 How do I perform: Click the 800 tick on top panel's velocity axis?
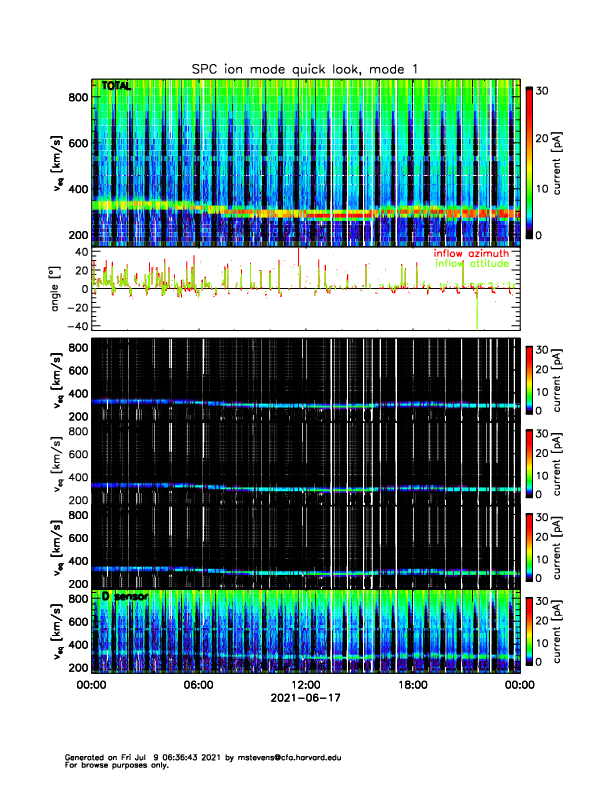pyautogui.click(x=77, y=96)
